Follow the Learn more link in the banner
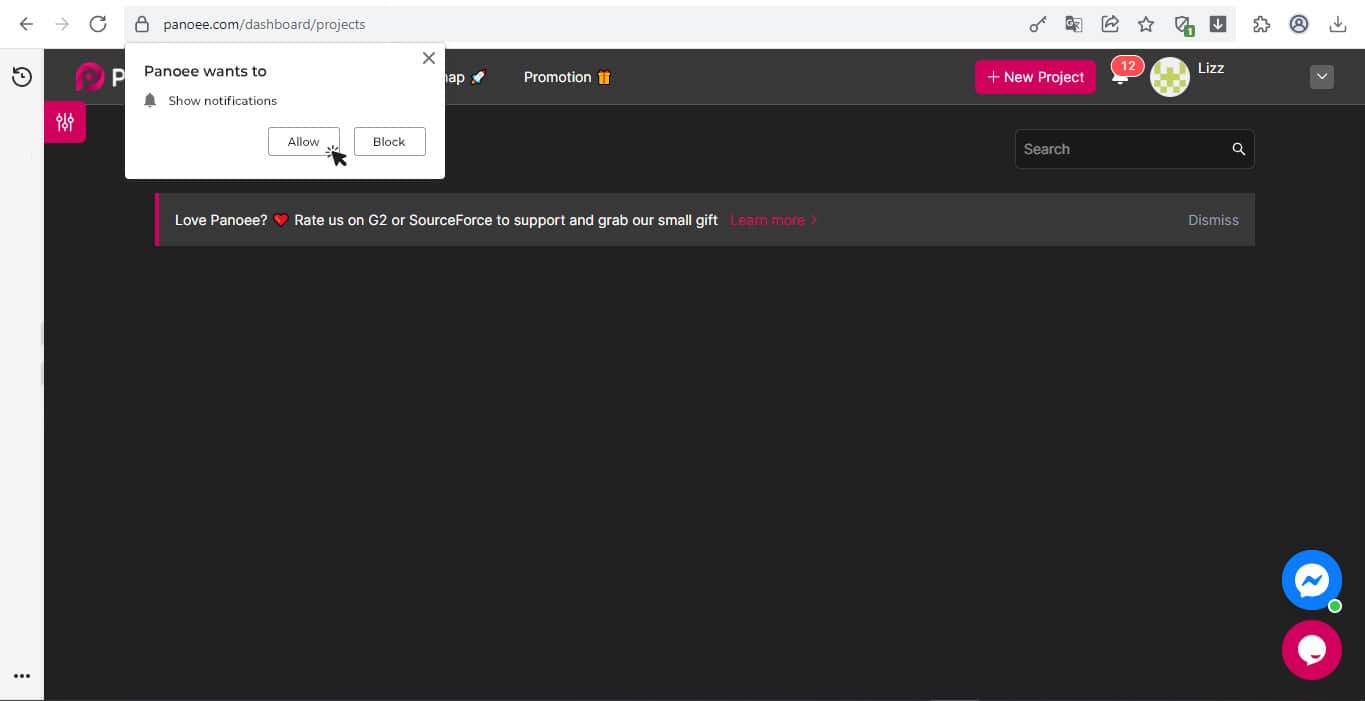The height and width of the screenshot is (701, 1365). click(x=772, y=220)
